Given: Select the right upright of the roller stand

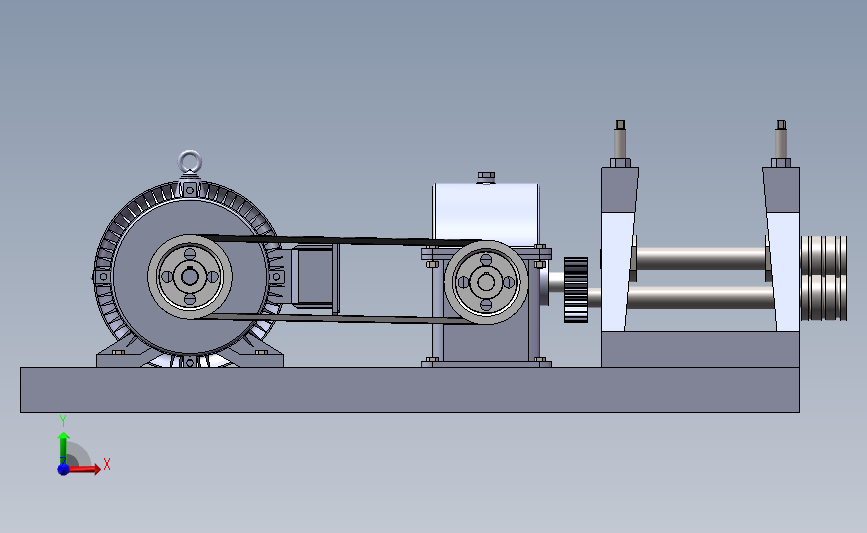Looking at the screenshot, I should [782, 249].
